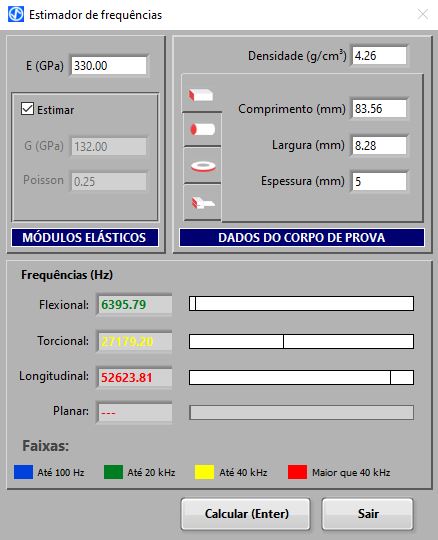Viewport: 438px width, 540px height.
Task: Click the Maior que 40 kHz legend text
Action: coord(351,472)
